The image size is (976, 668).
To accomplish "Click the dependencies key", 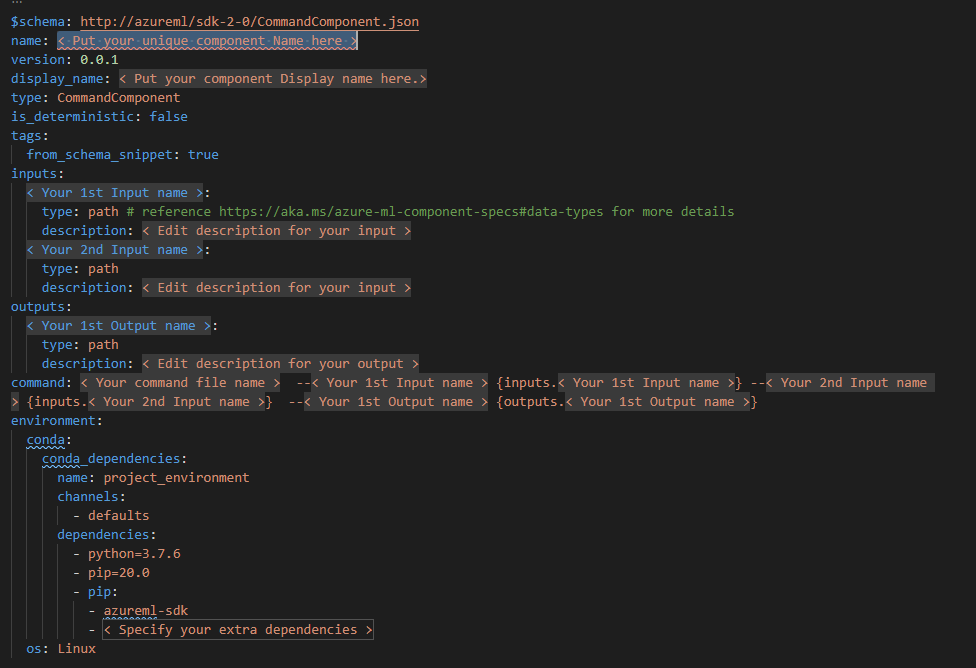I will click(x=103, y=535).
